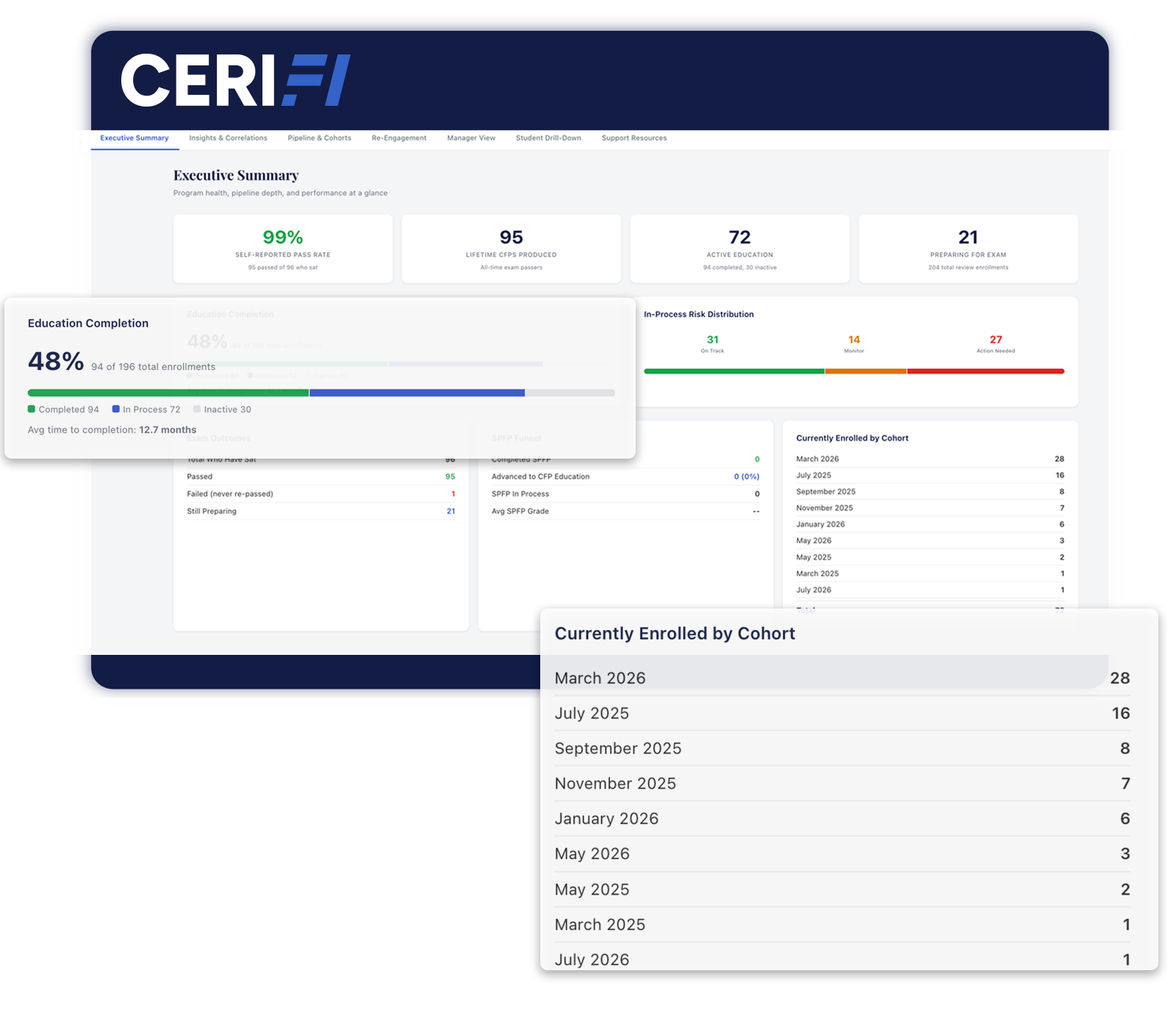Click the Advanced to CFP Education row
The image size is (1176, 1029).
click(625, 477)
